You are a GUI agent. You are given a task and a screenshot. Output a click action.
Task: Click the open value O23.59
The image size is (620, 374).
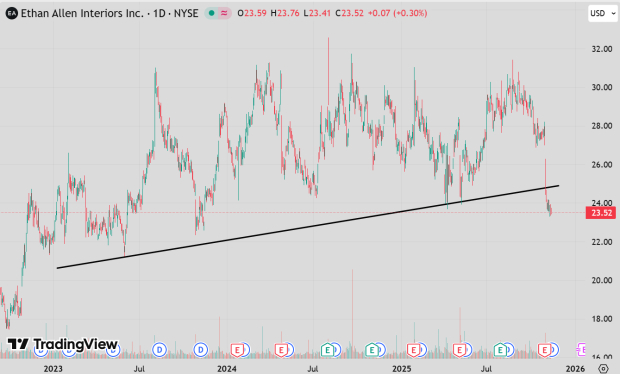pos(252,13)
